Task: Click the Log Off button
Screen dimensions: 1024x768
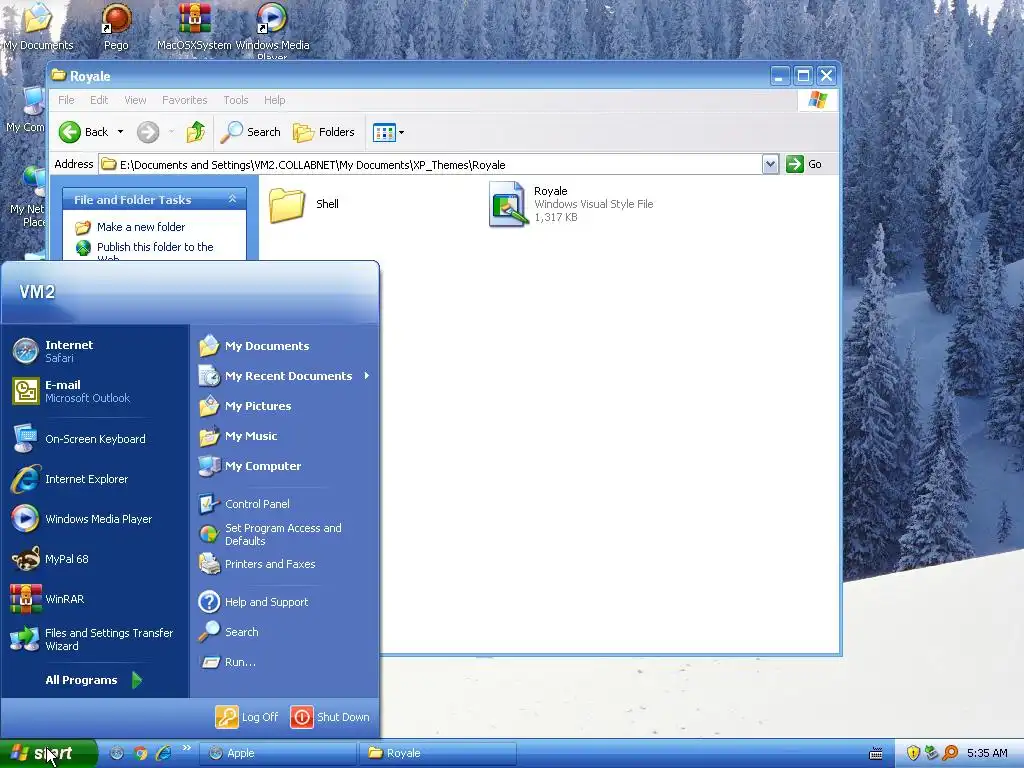Action: coord(247,717)
